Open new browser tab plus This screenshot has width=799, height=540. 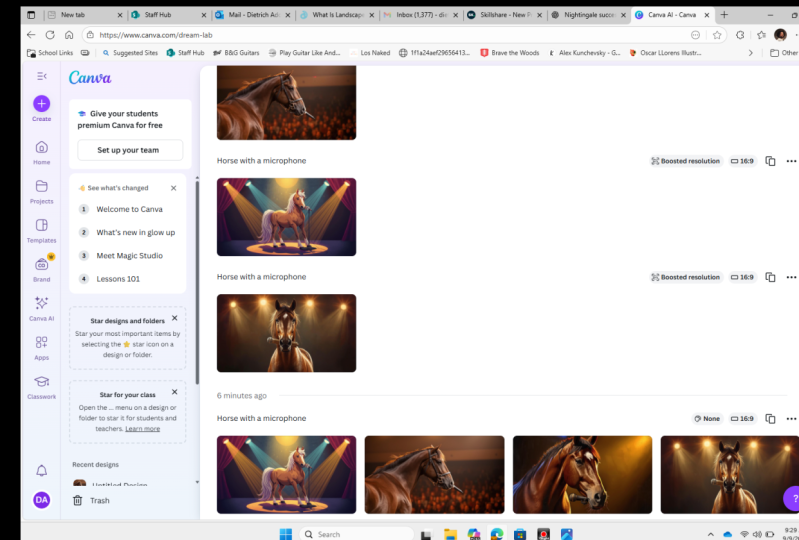pyautogui.click(x=724, y=15)
